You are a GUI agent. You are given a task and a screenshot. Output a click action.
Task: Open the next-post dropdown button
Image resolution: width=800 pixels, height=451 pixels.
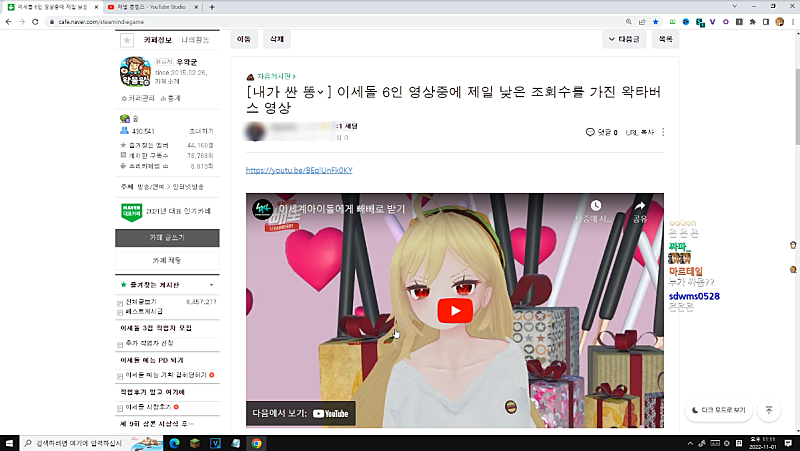point(624,40)
